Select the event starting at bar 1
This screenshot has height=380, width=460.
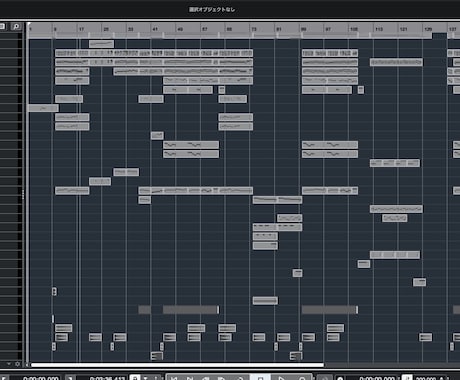coord(43,108)
